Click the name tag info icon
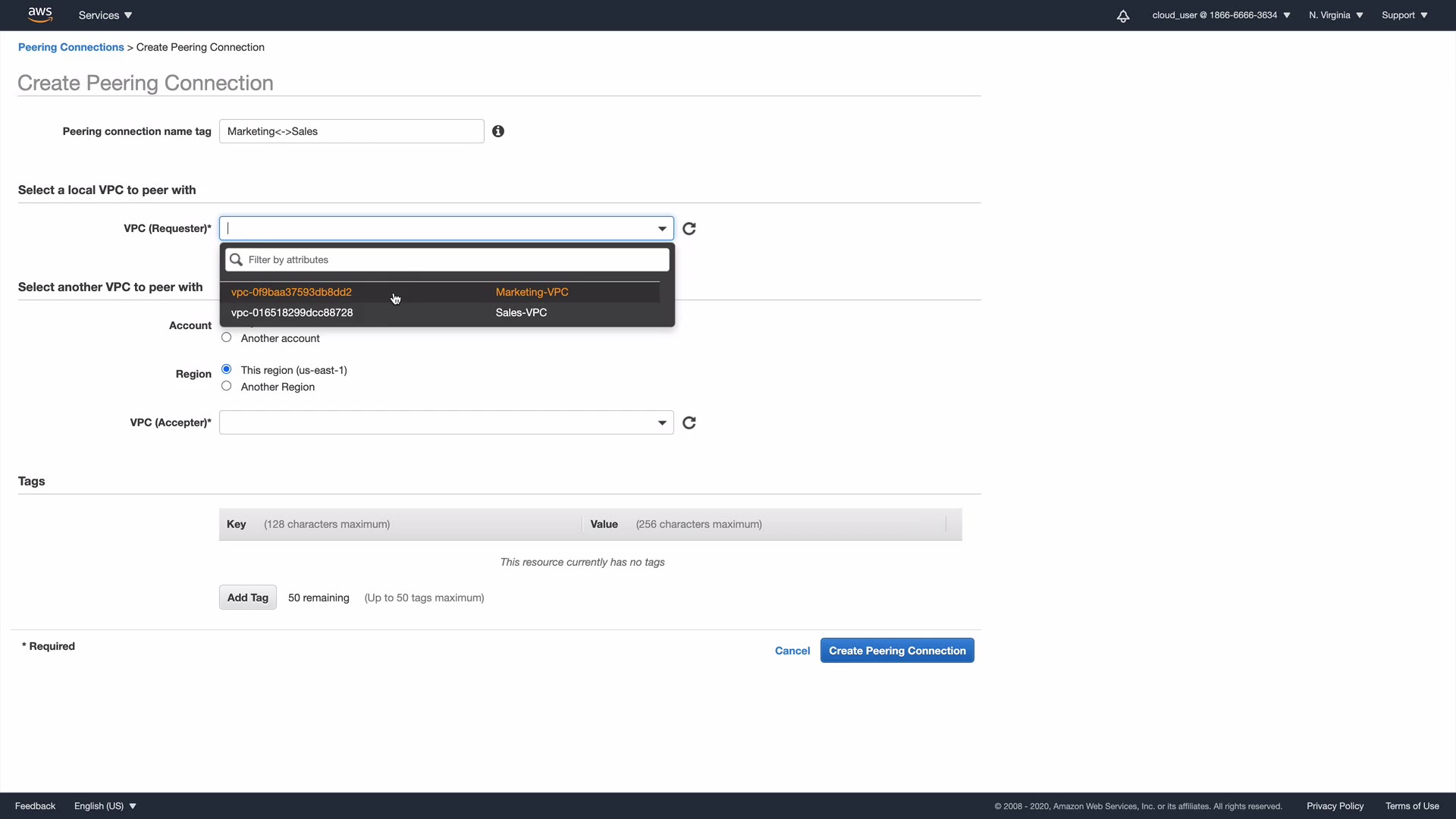The height and width of the screenshot is (819, 1456). coord(498,131)
